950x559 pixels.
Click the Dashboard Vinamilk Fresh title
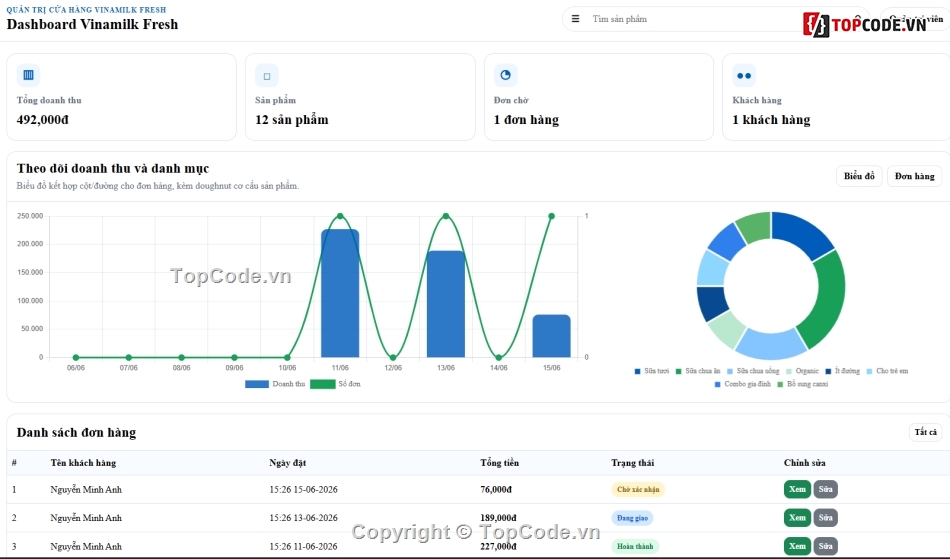[92, 24]
